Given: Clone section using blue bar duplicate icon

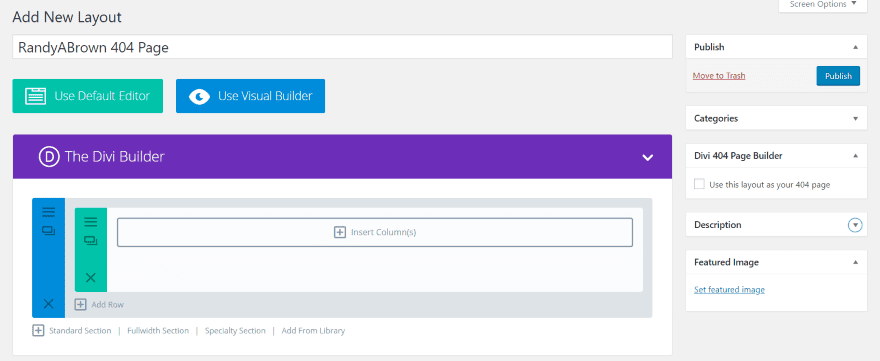Looking at the screenshot, I should [49, 231].
